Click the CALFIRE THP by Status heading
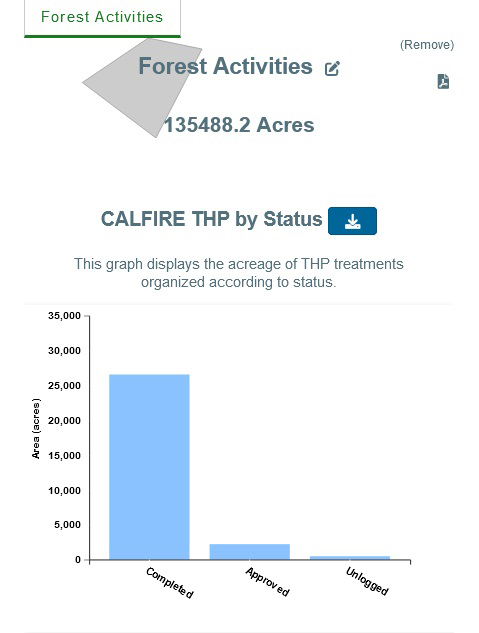479x633 pixels. coord(211,219)
